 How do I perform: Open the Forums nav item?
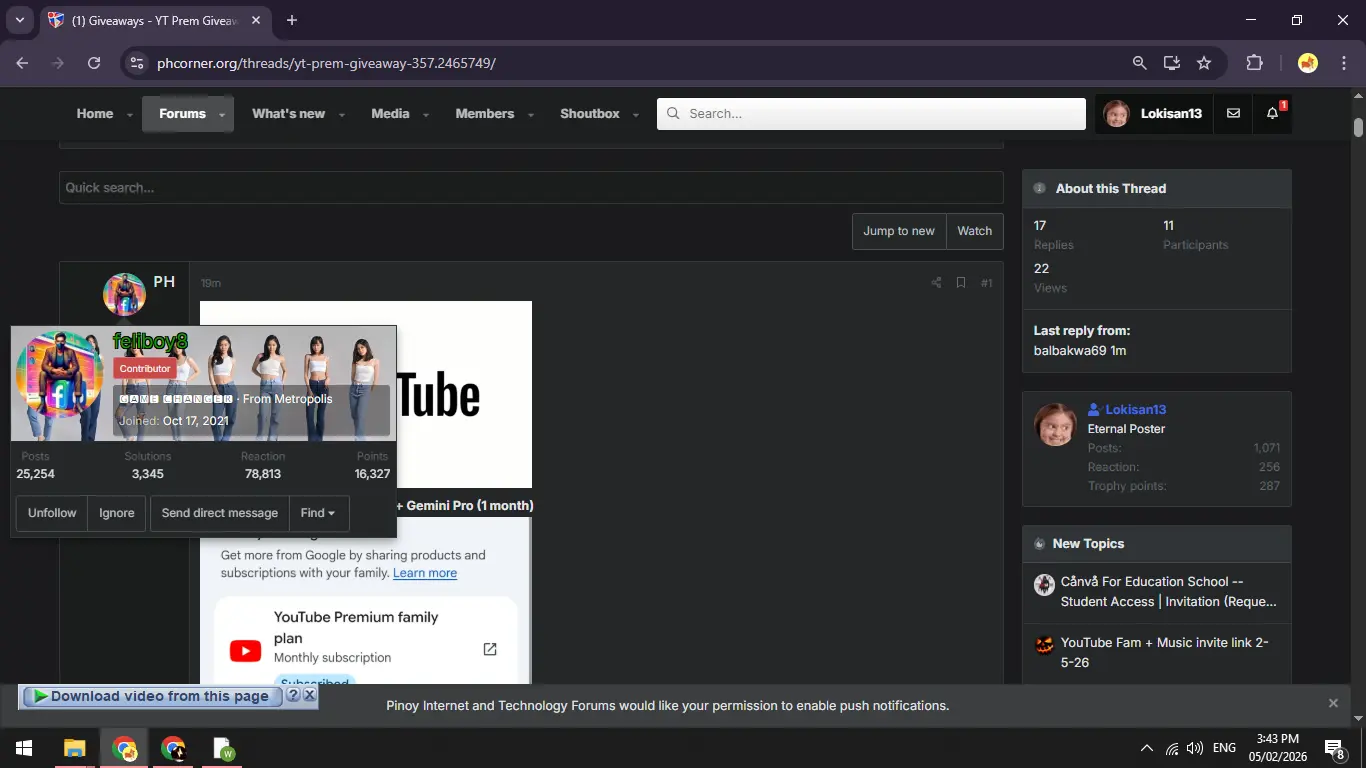pos(182,114)
